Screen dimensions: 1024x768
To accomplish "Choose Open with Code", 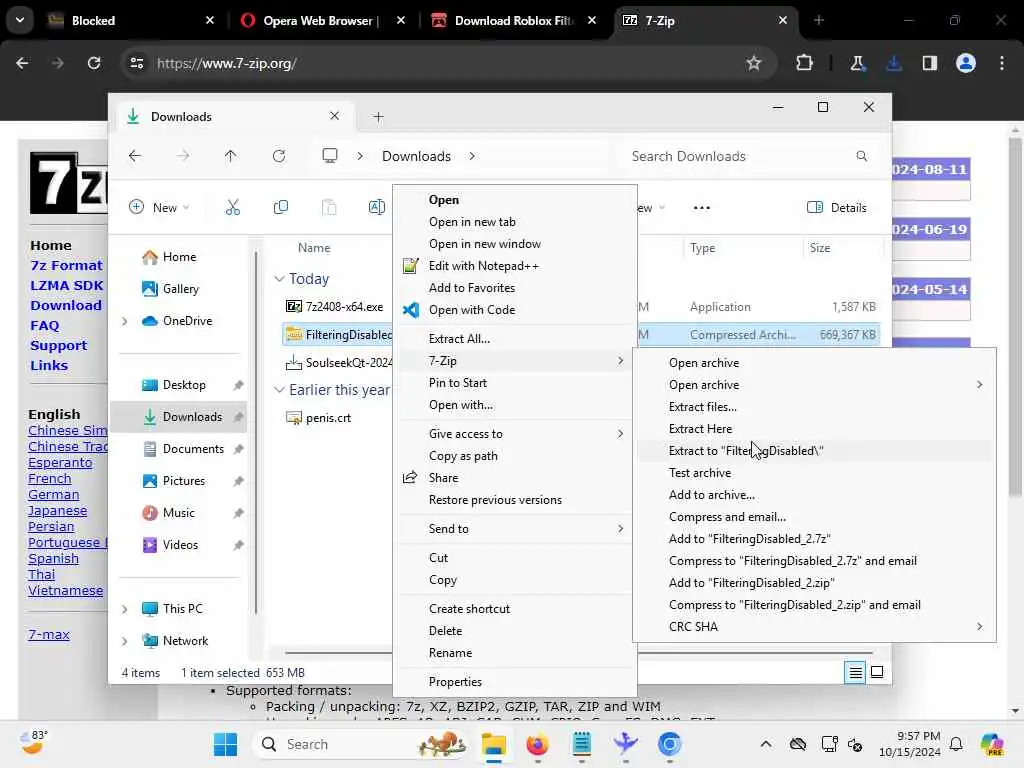I will click(x=515, y=310).
